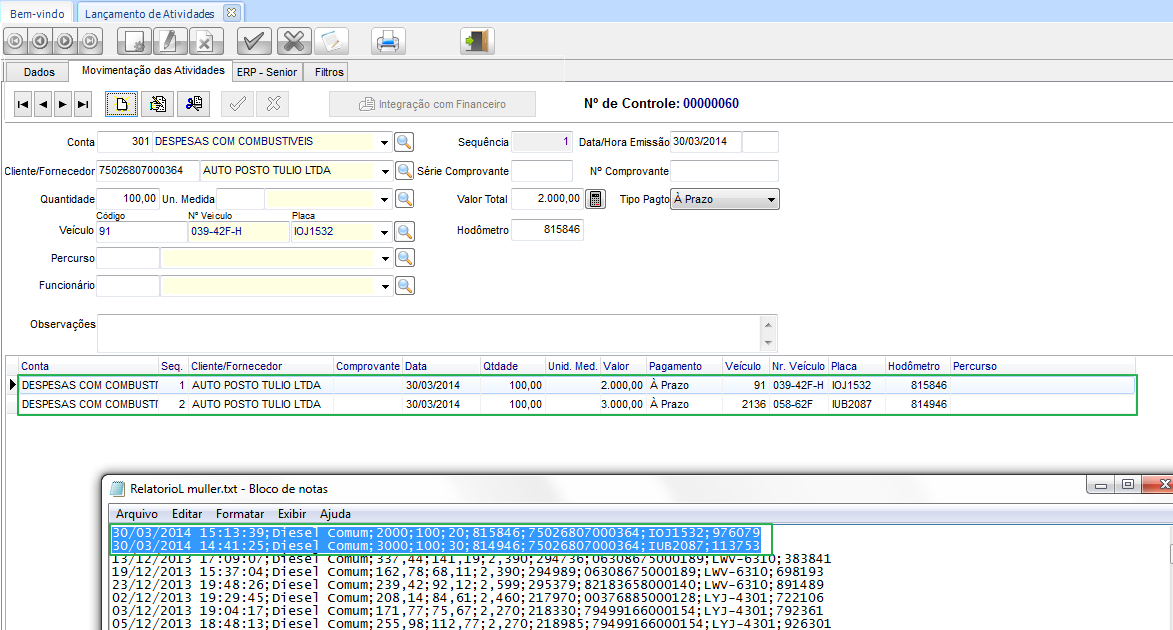Open the Filtros tab
This screenshot has height=630, width=1173.
[329, 72]
